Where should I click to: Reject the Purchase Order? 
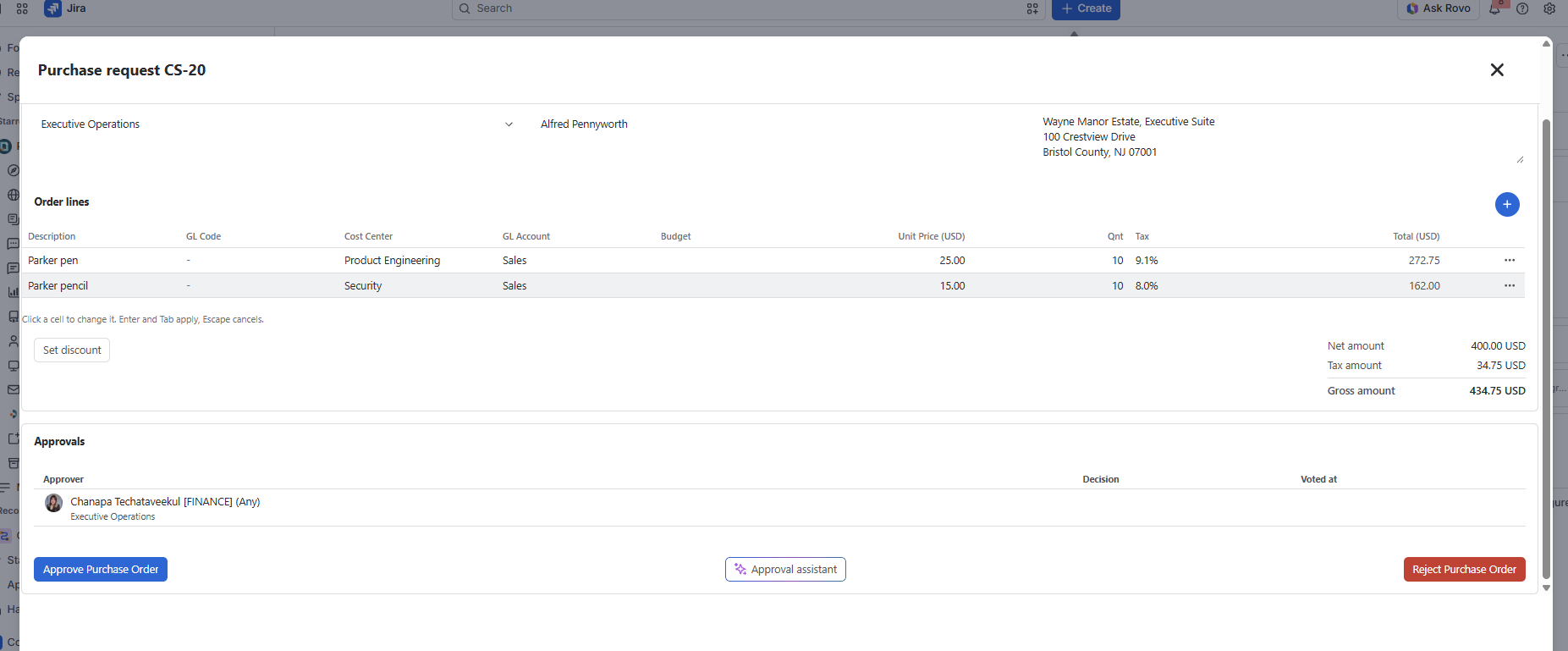1464,570
